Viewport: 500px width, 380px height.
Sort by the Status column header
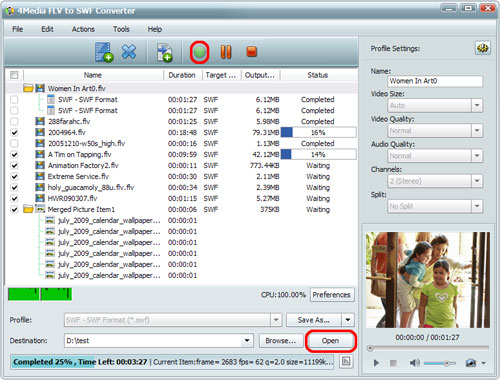point(318,75)
